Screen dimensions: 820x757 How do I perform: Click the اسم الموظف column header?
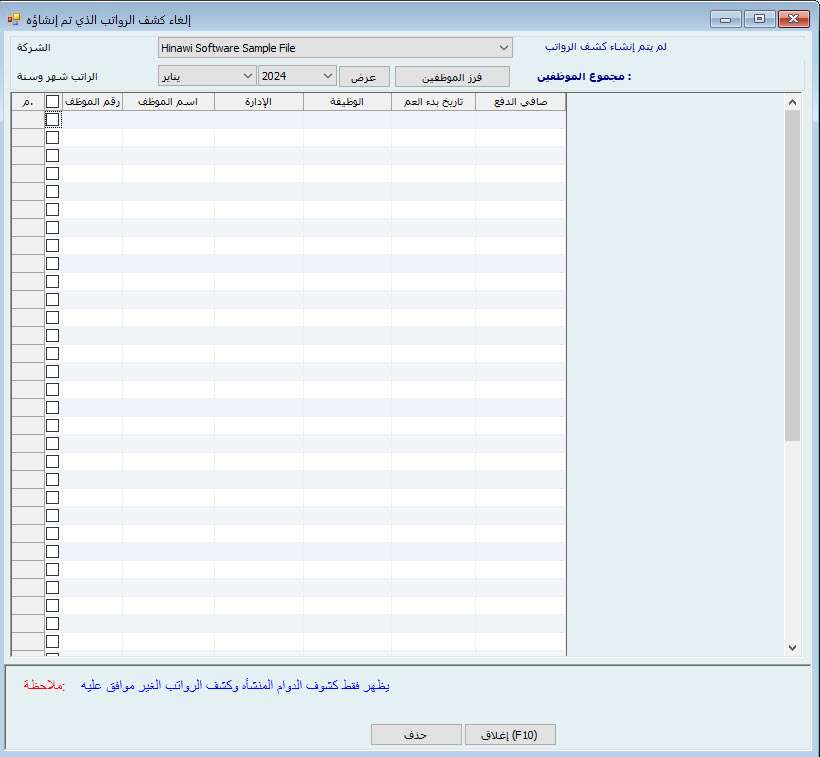point(168,102)
